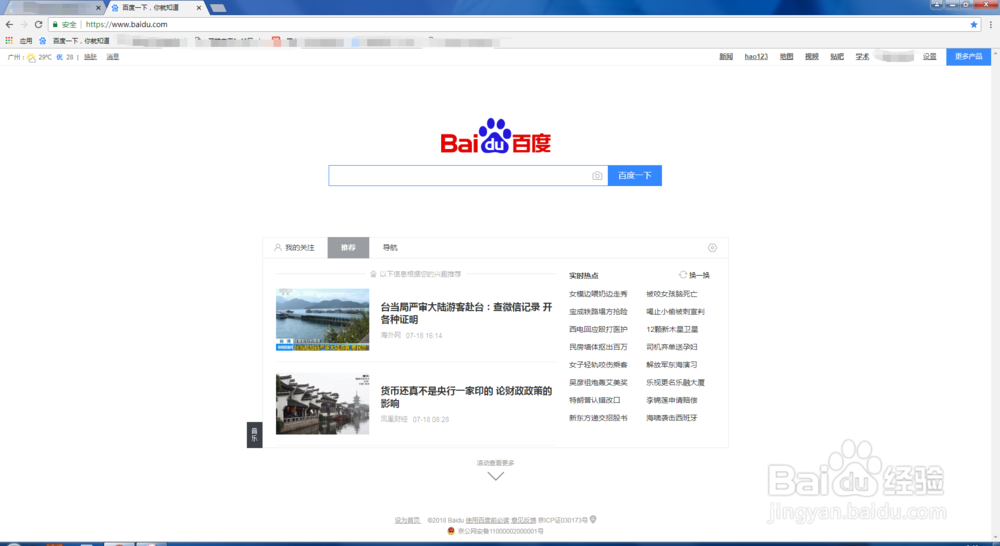Open a new browser tab
Image resolution: width=1000 pixels, height=546 pixels.
218,8
